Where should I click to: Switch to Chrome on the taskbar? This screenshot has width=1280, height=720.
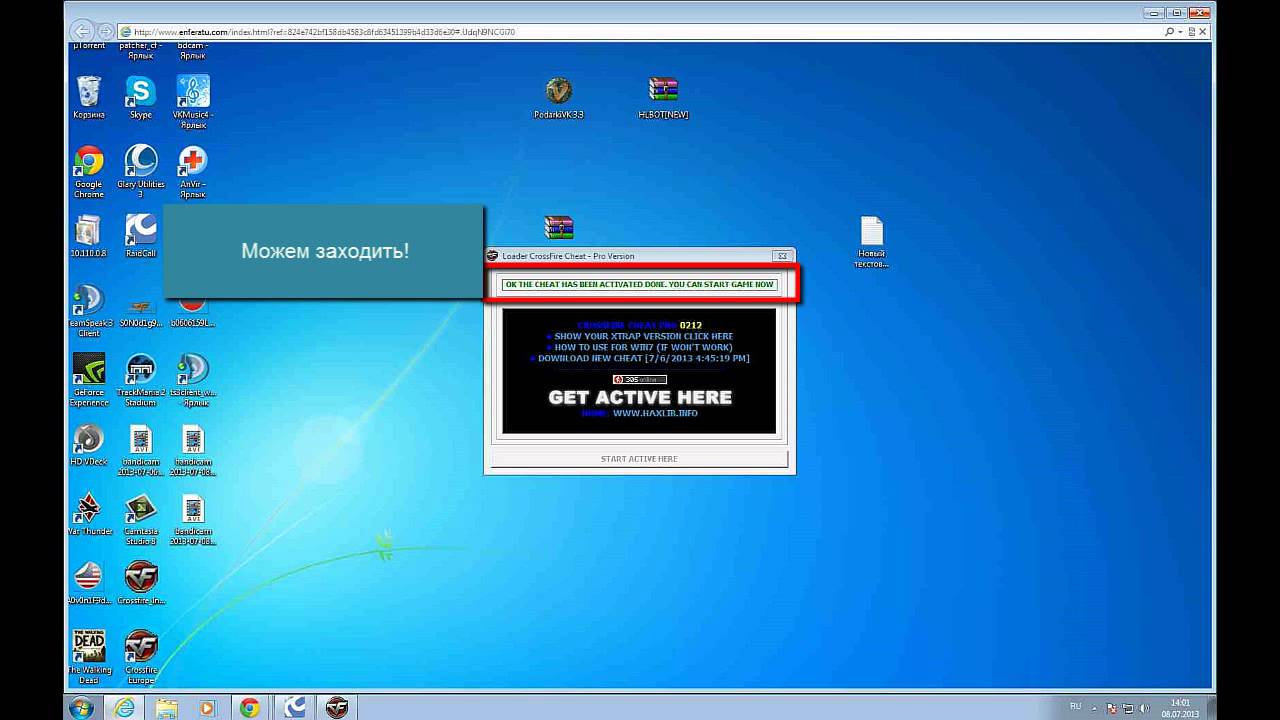pyautogui.click(x=250, y=707)
